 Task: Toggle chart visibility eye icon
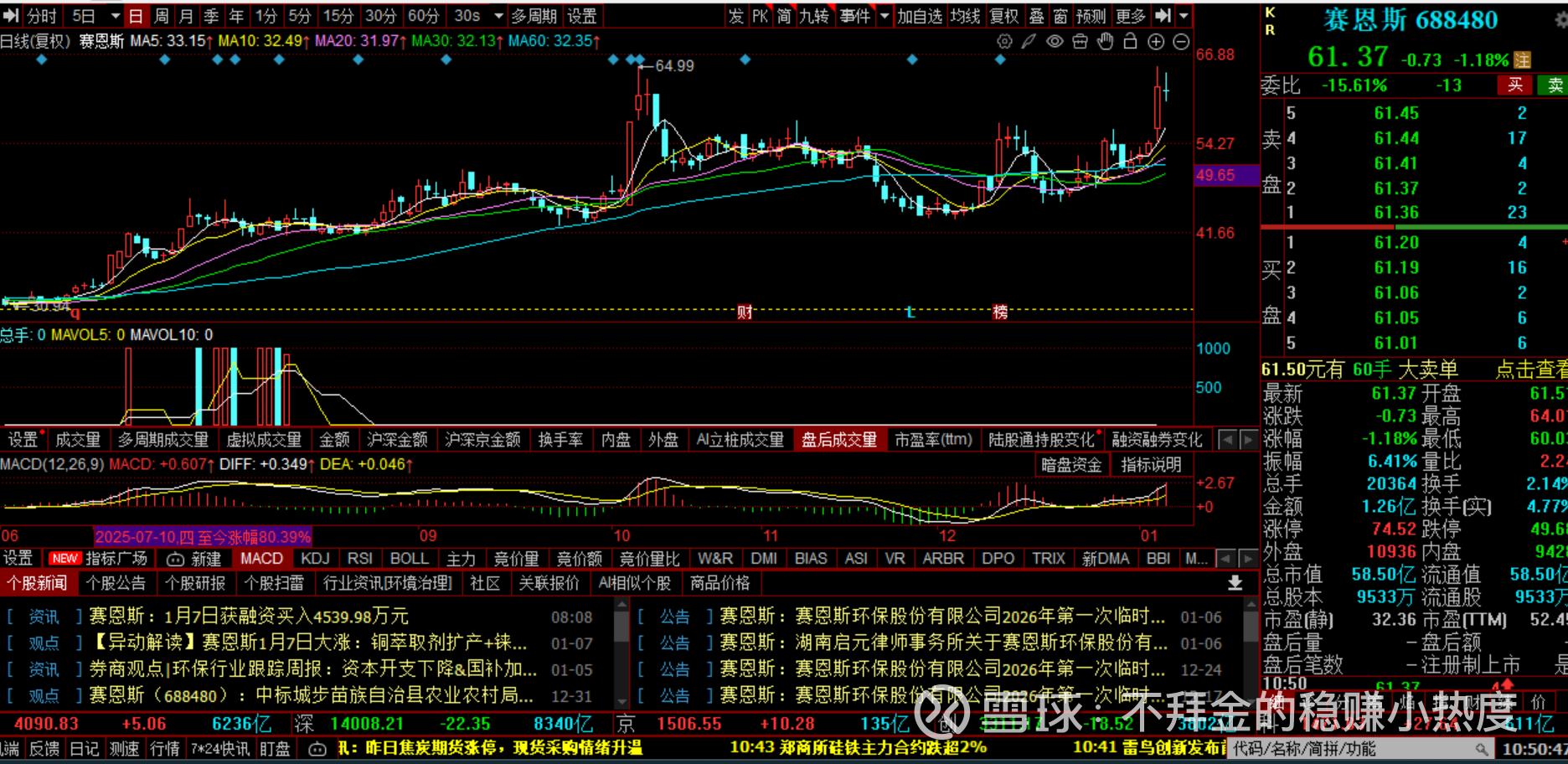tap(1055, 41)
